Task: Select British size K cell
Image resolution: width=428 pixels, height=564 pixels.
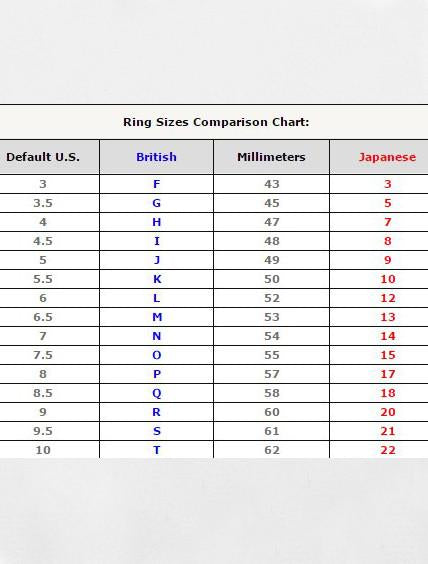Action: pyautogui.click(x=156, y=279)
